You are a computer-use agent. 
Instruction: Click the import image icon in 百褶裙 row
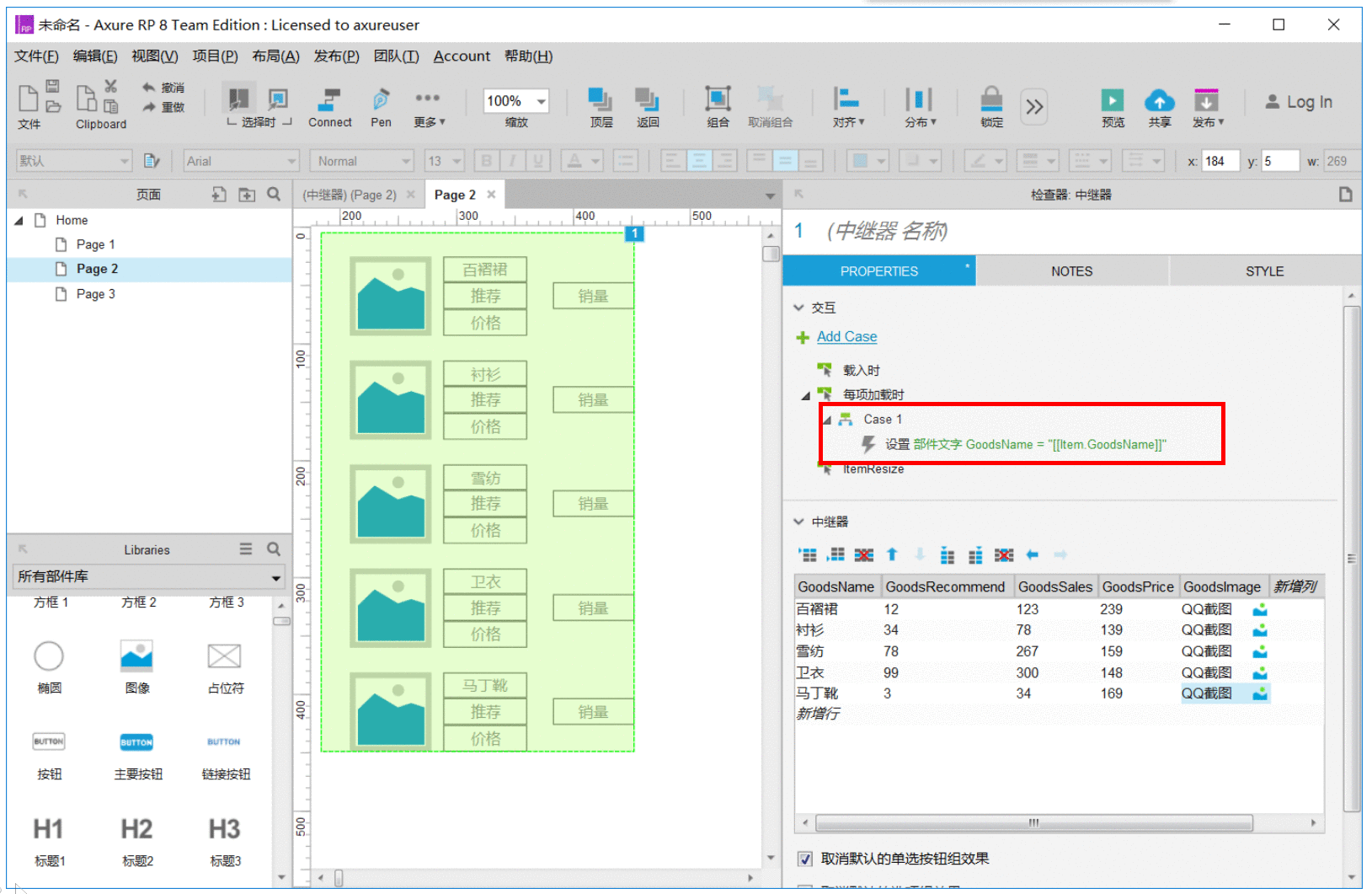(1260, 609)
